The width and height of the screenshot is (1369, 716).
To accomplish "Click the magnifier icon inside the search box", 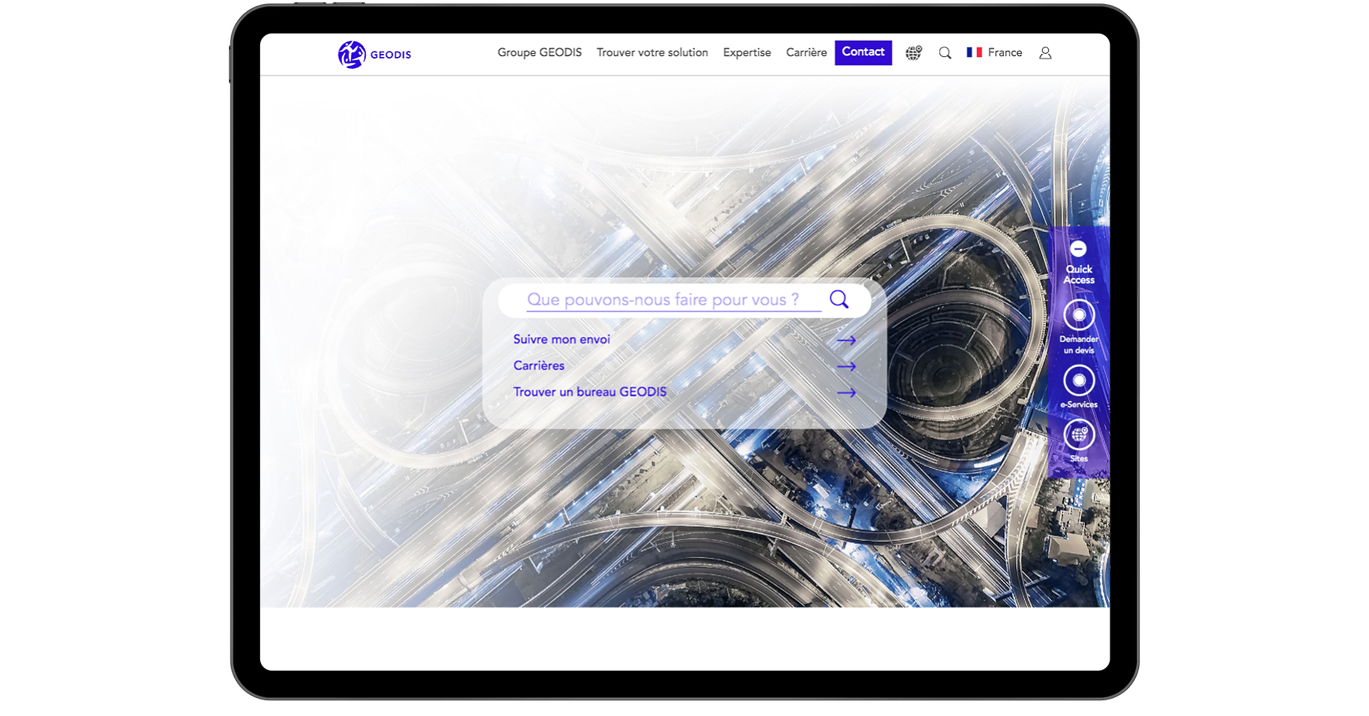I will coord(839,299).
